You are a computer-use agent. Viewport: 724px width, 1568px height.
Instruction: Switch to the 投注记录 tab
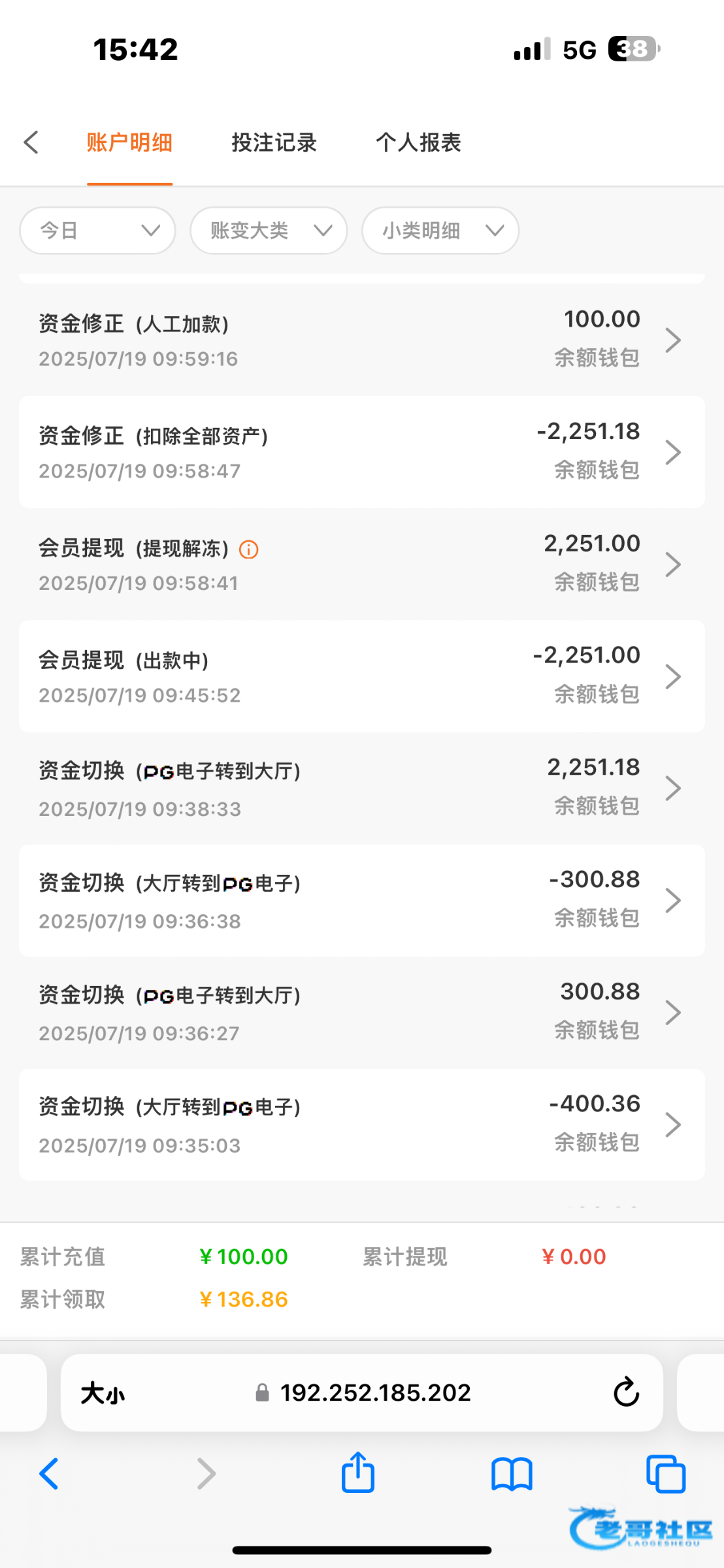[274, 142]
